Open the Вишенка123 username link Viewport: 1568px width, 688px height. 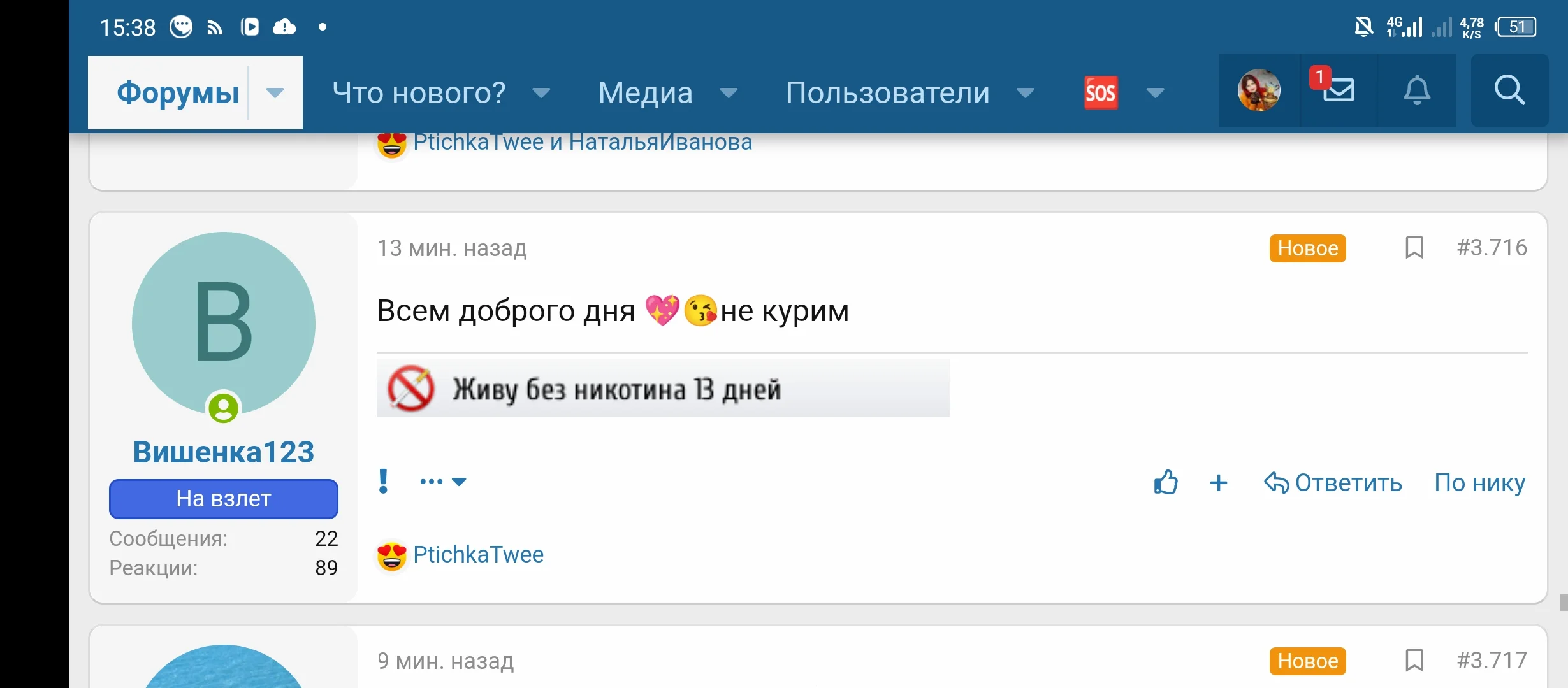223,452
